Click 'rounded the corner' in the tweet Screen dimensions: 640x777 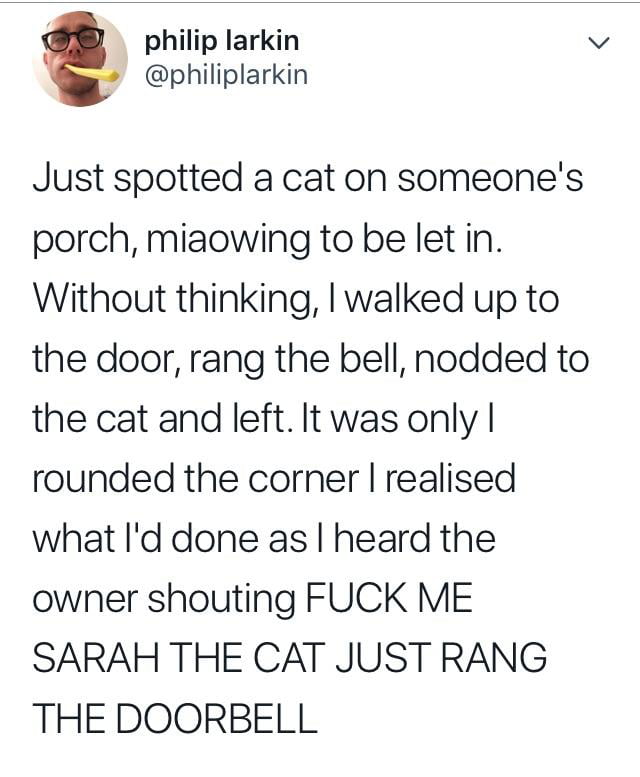click(x=196, y=479)
